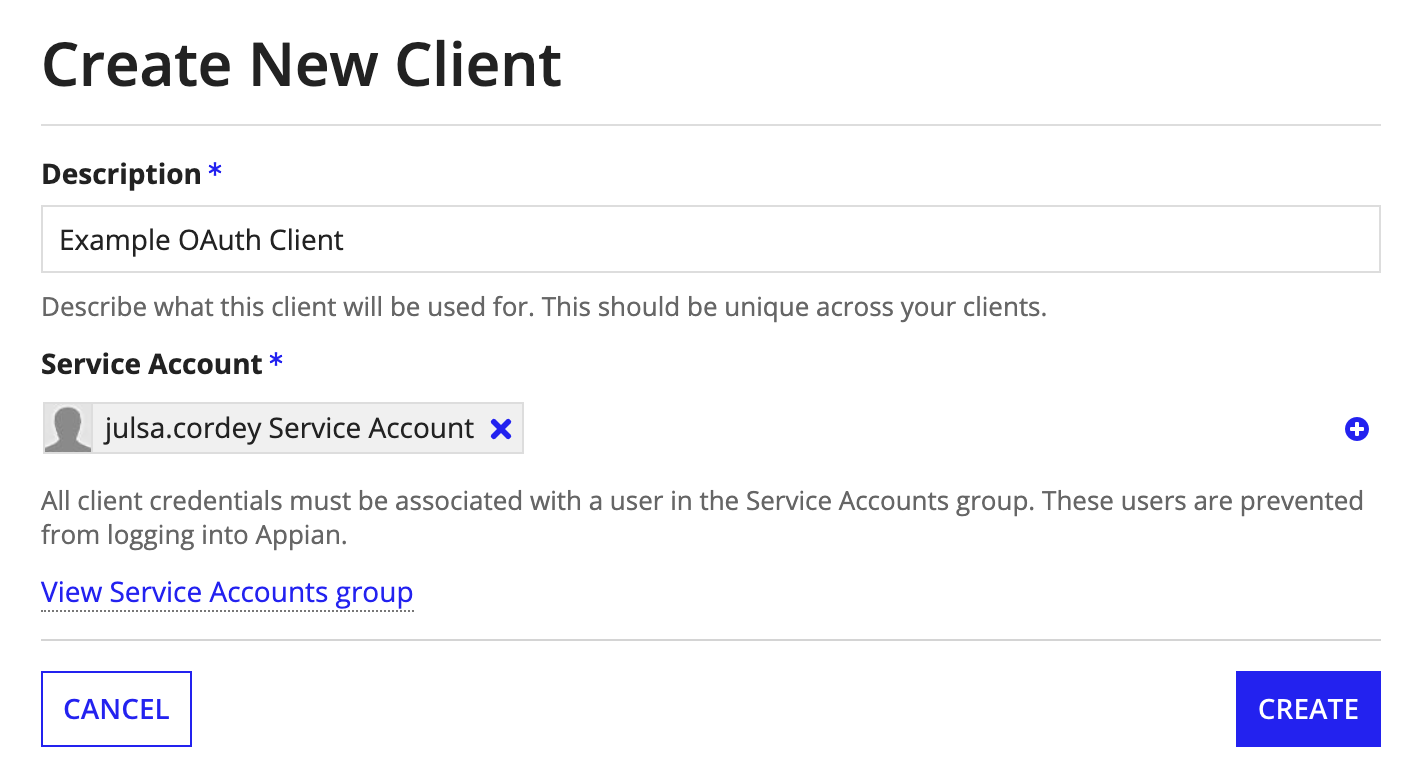Viewport: 1428px width, 776px height.
Task: Click the user avatar icon in the Service Account chip
Action: click(x=68, y=429)
